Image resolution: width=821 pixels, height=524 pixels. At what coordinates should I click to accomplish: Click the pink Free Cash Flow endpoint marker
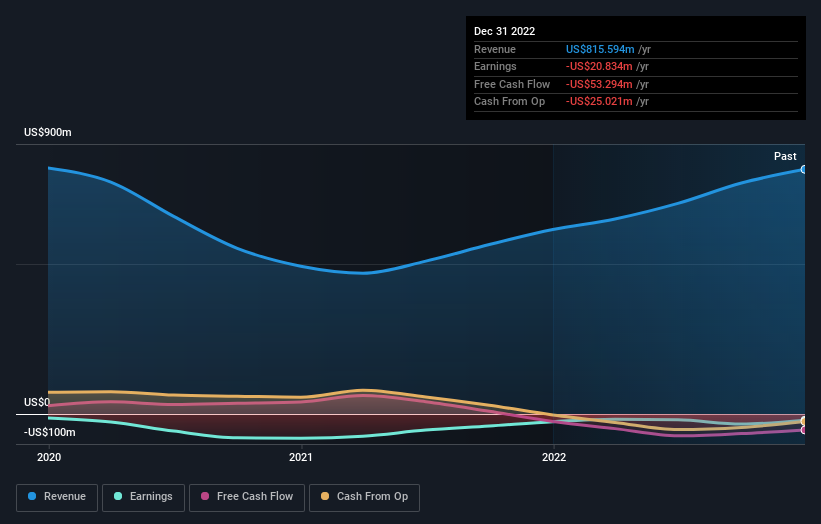[x=804, y=430]
